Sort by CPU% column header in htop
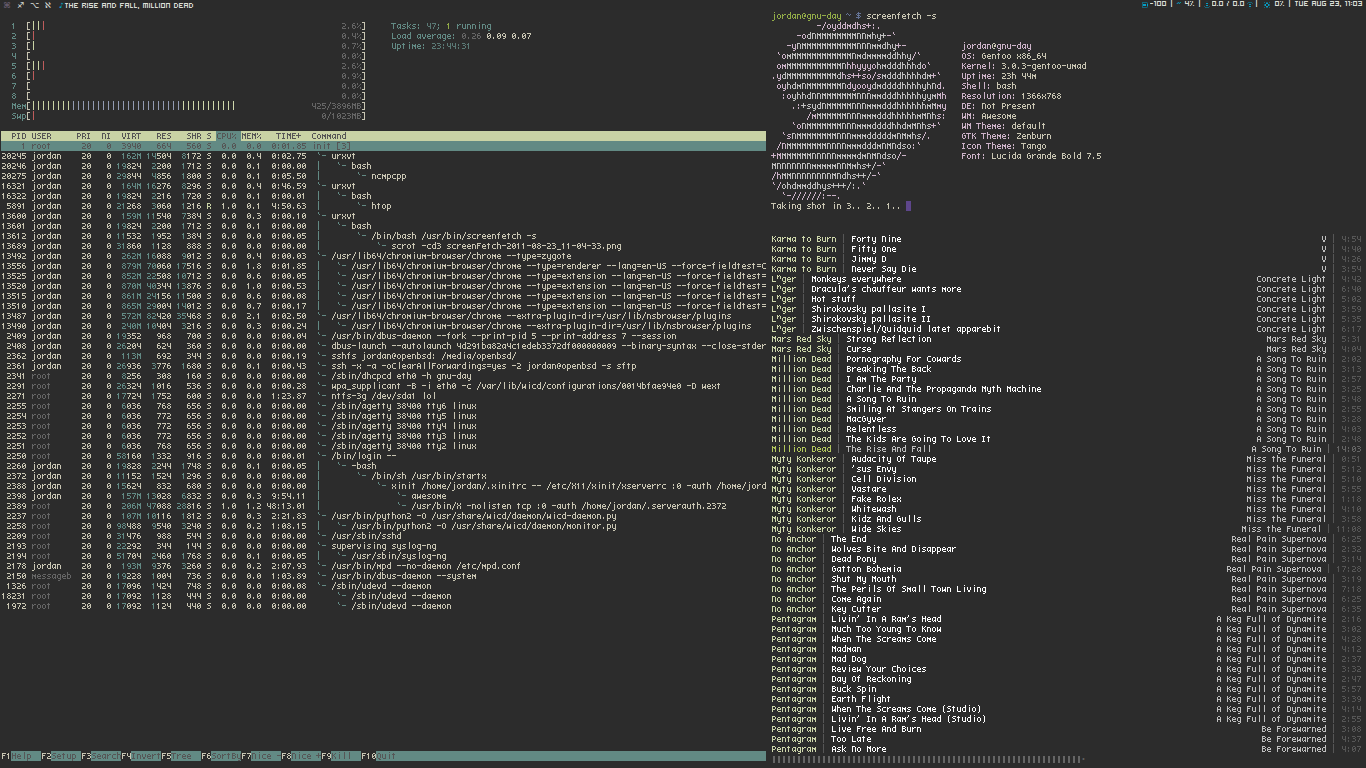The image size is (1366, 768). click(x=228, y=136)
